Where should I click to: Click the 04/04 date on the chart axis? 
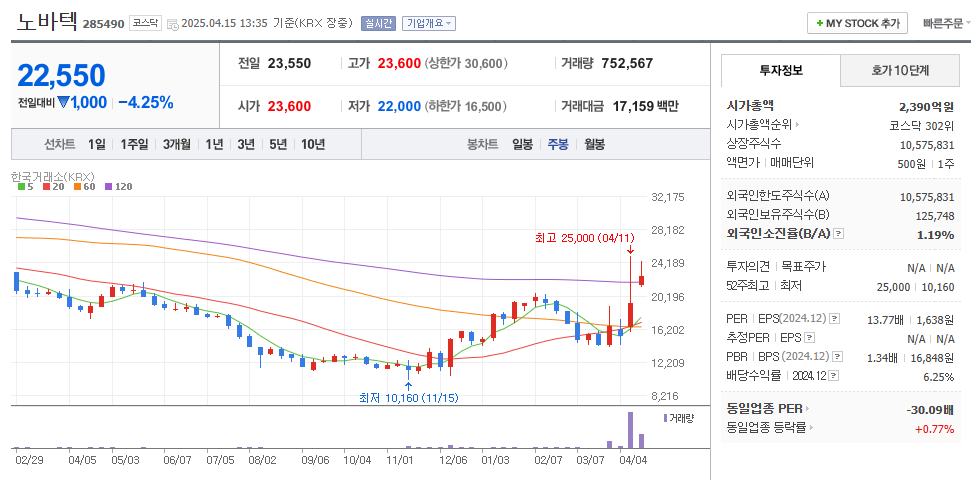click(x=636, y=460)
